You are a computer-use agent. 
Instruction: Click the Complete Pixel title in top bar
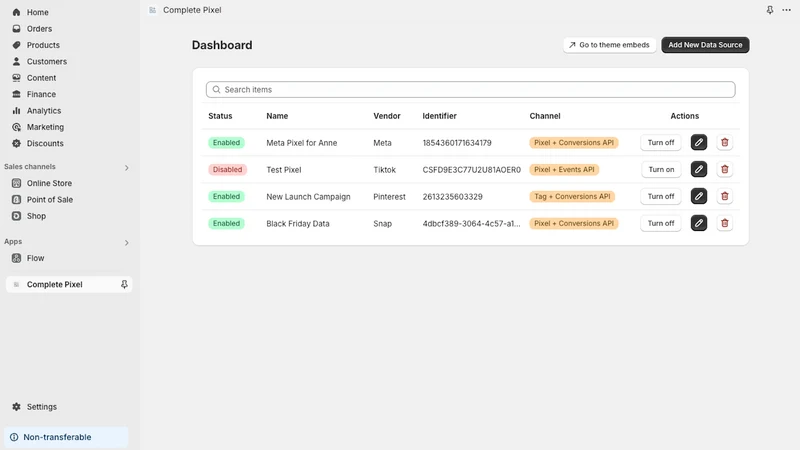192,10
